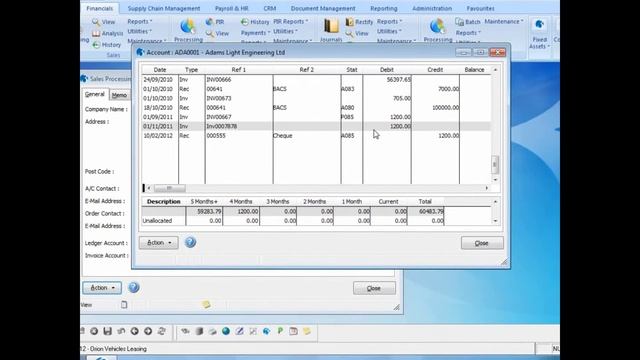640x360 pixels.
Task: Open the Reporting ribbon tab
Action: point(384,8)
